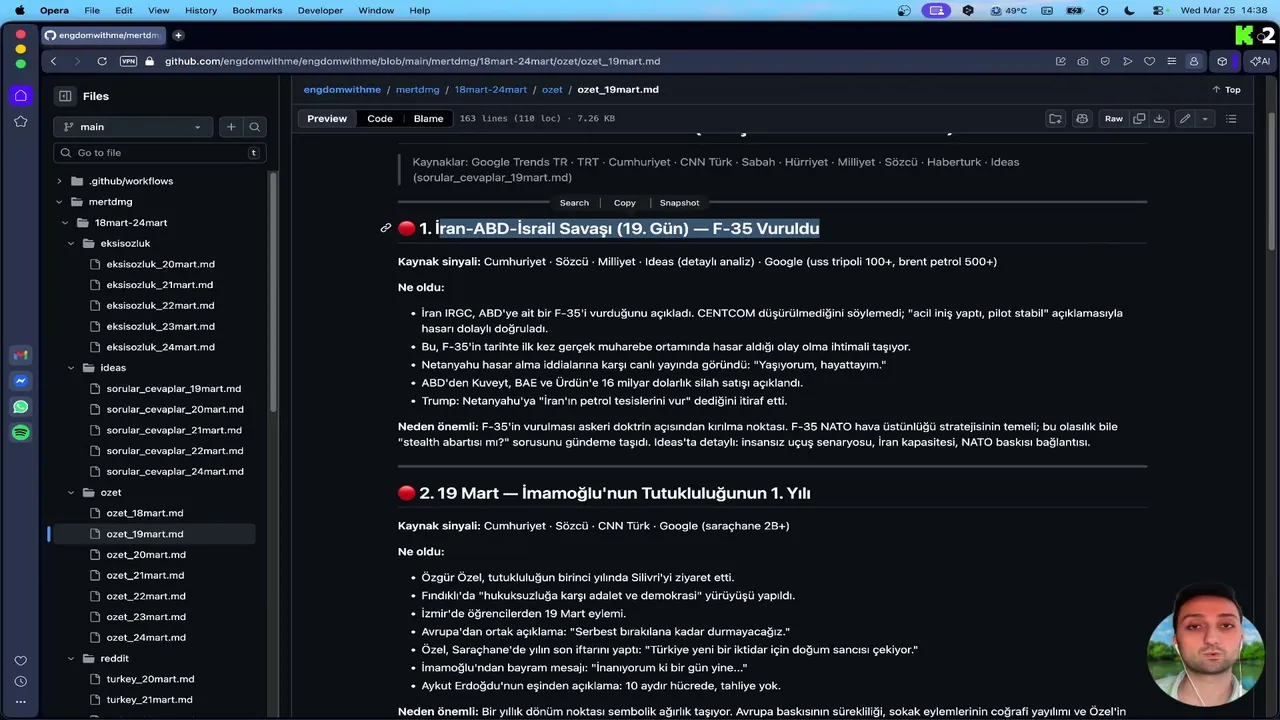
Task: Open sorular_cevaplar_21mart.md in the file tree
Action: [174, 430]
